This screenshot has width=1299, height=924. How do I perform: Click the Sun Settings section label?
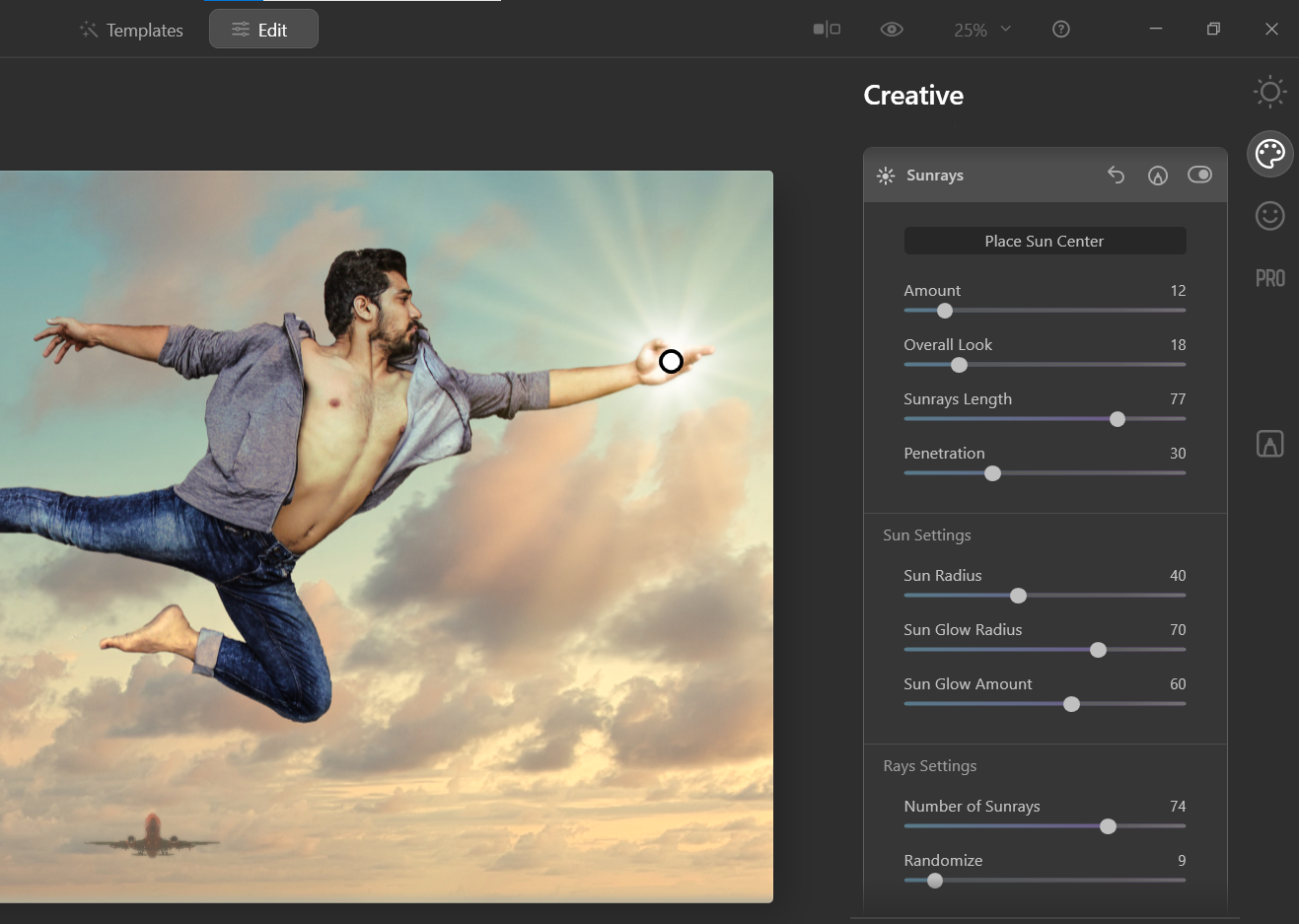tap(926, 534)
